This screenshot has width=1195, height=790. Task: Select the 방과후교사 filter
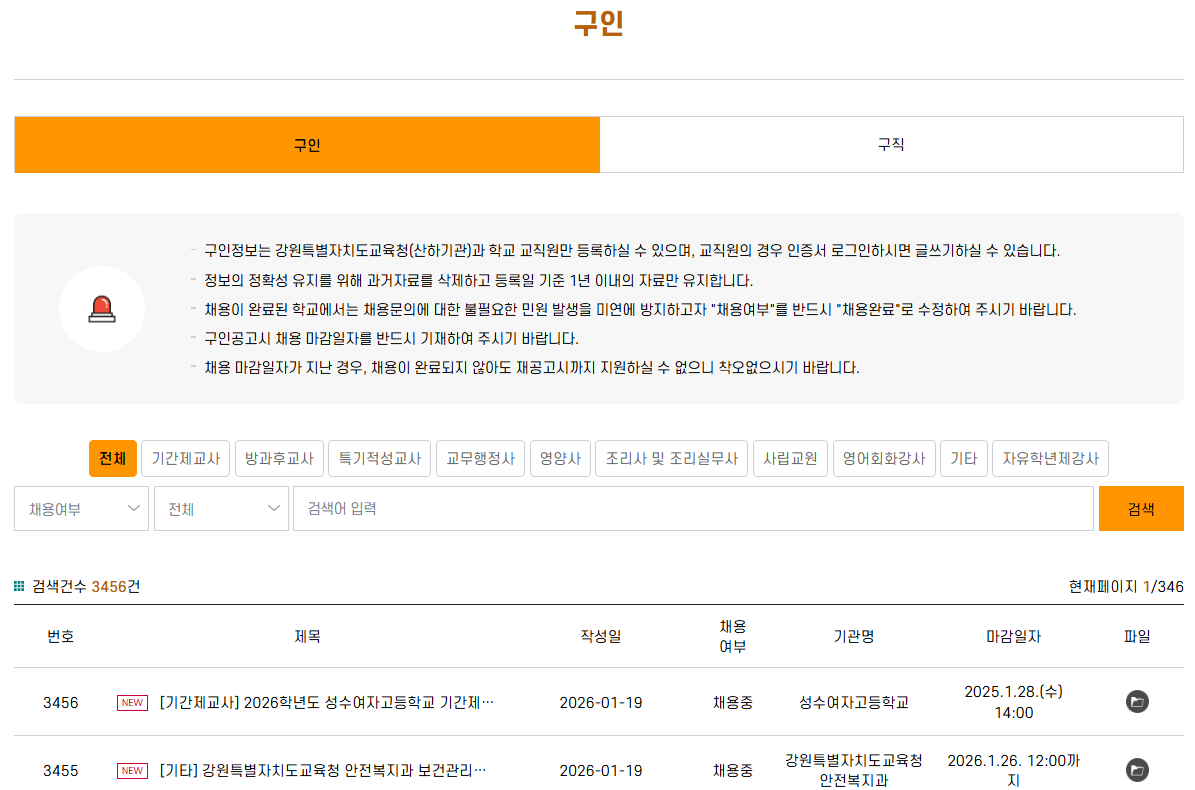click(280, 458)
